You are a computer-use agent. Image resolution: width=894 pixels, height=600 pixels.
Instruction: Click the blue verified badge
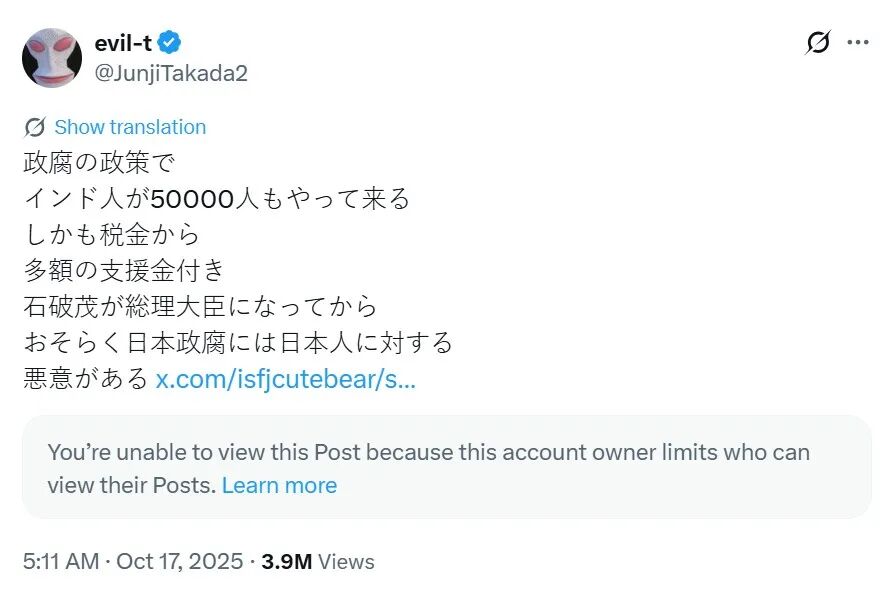(x=171, y=43)
